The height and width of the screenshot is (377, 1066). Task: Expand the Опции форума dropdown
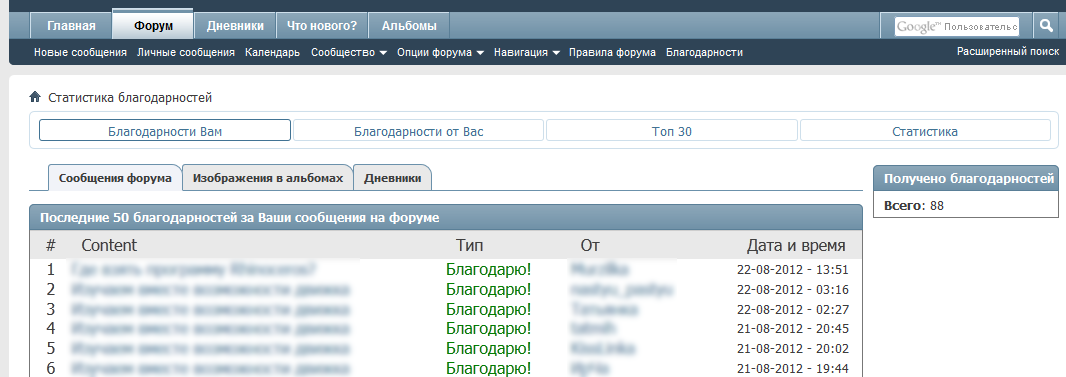[441, 52]
